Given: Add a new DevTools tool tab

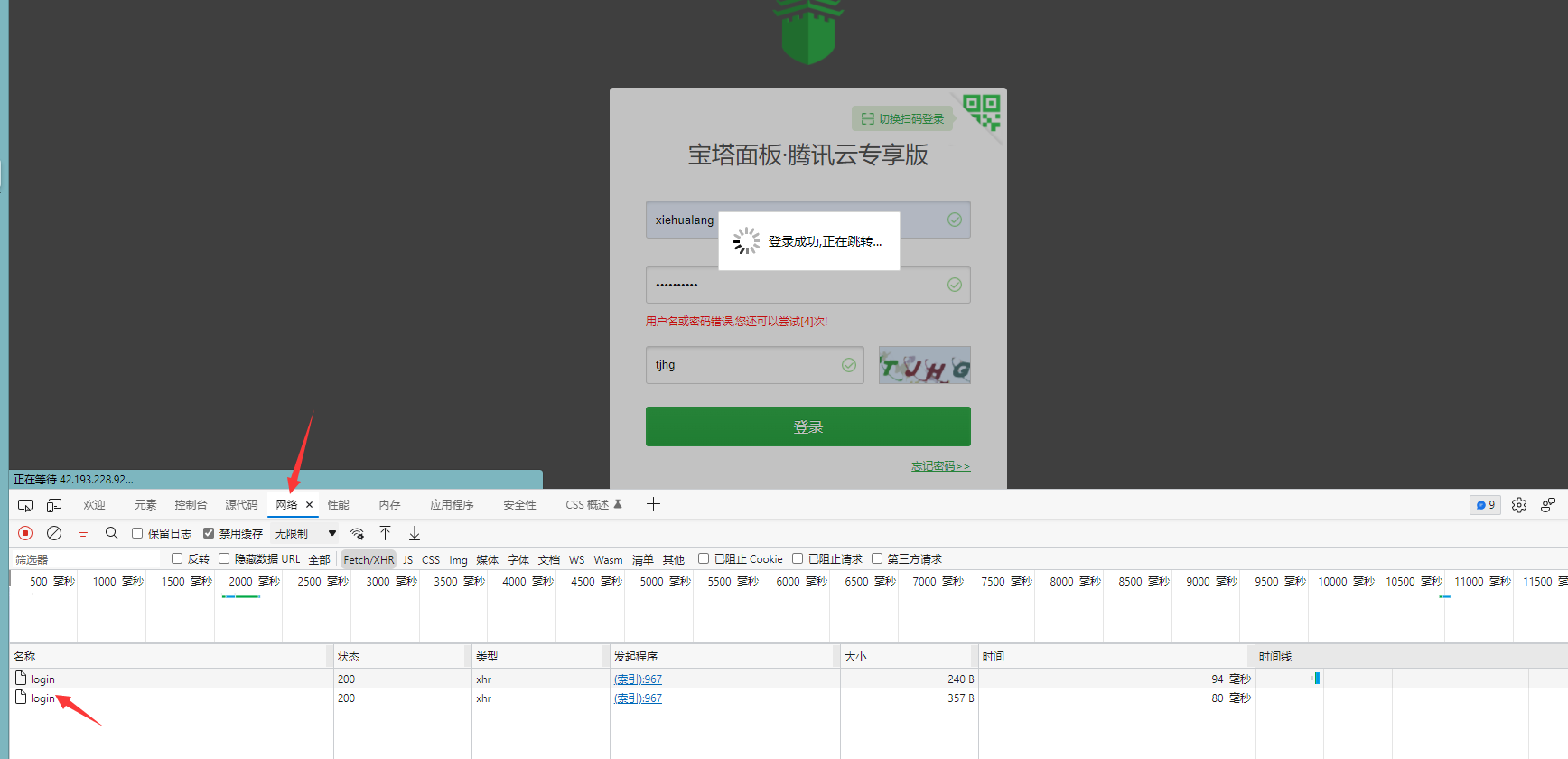Looking at the screenshot, I should 654,504.
